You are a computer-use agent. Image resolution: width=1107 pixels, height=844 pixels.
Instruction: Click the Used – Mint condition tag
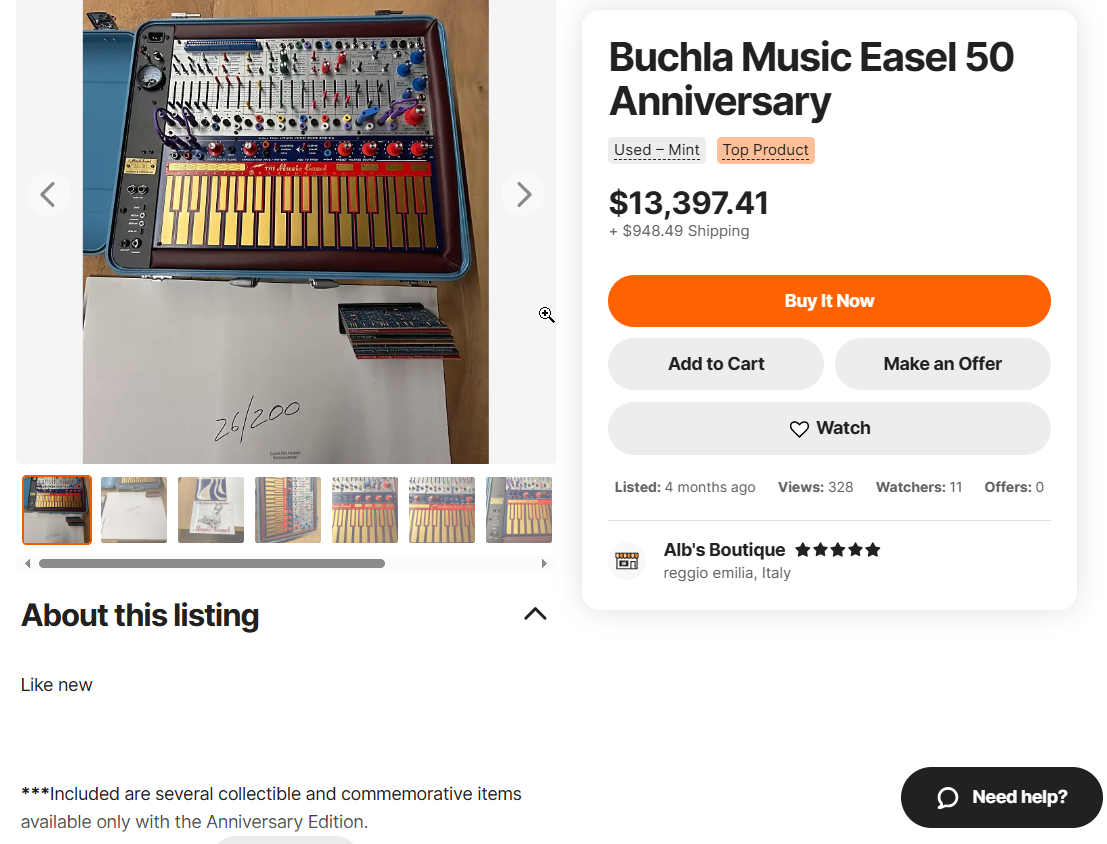coord(657,150)
